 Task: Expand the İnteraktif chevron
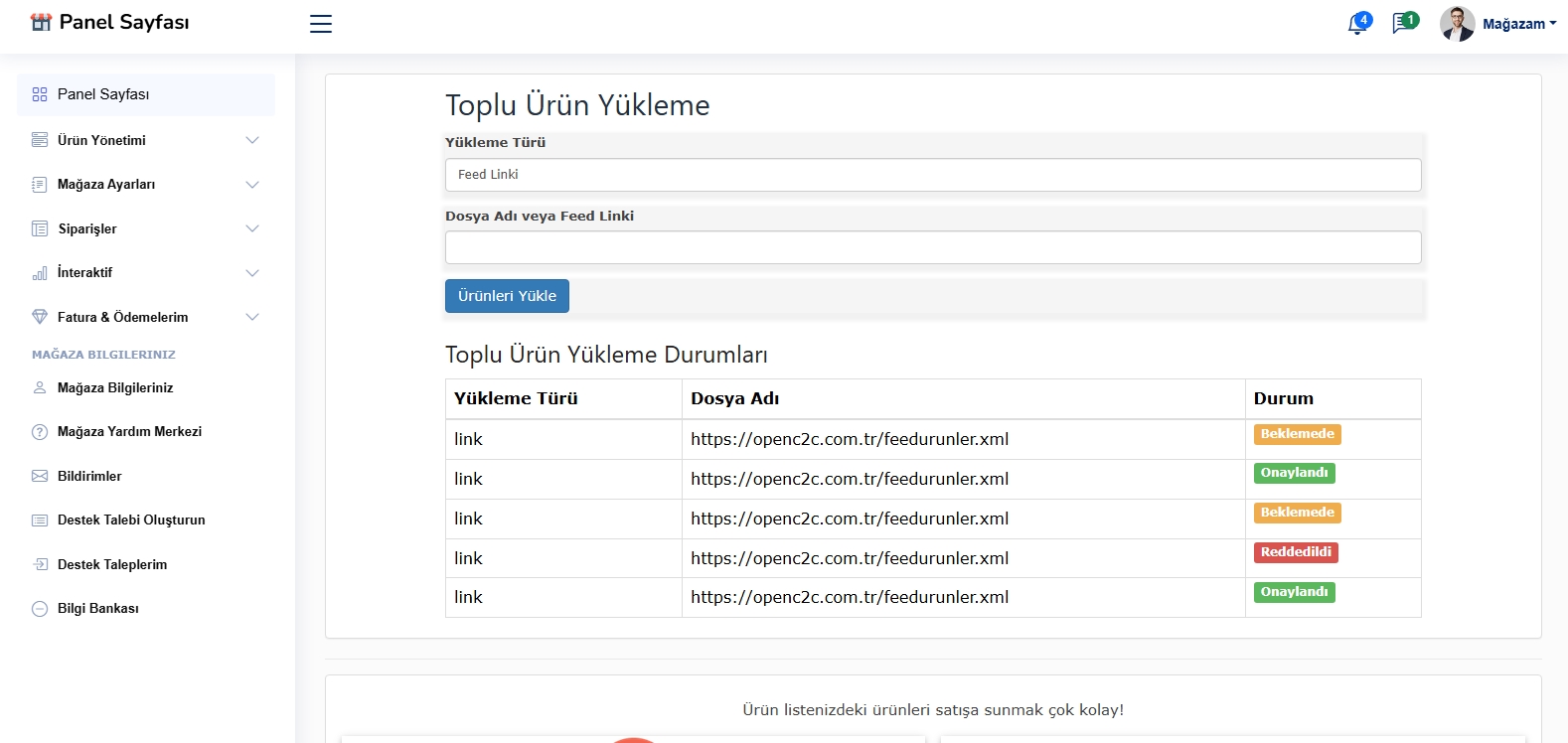(252, 273)
